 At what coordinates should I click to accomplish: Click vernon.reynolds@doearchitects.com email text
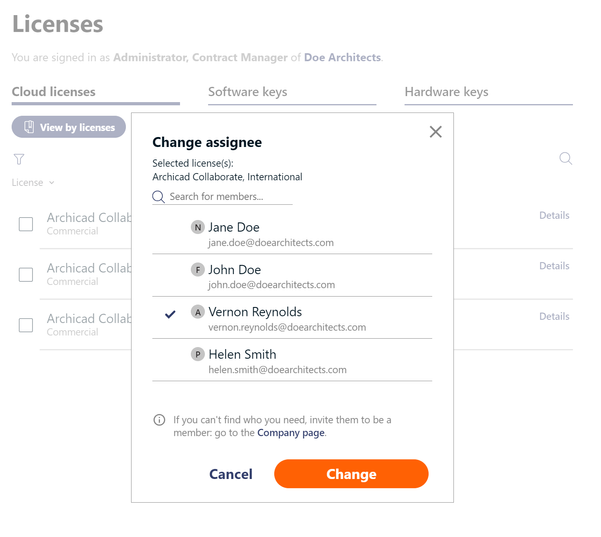pos(287,327)
